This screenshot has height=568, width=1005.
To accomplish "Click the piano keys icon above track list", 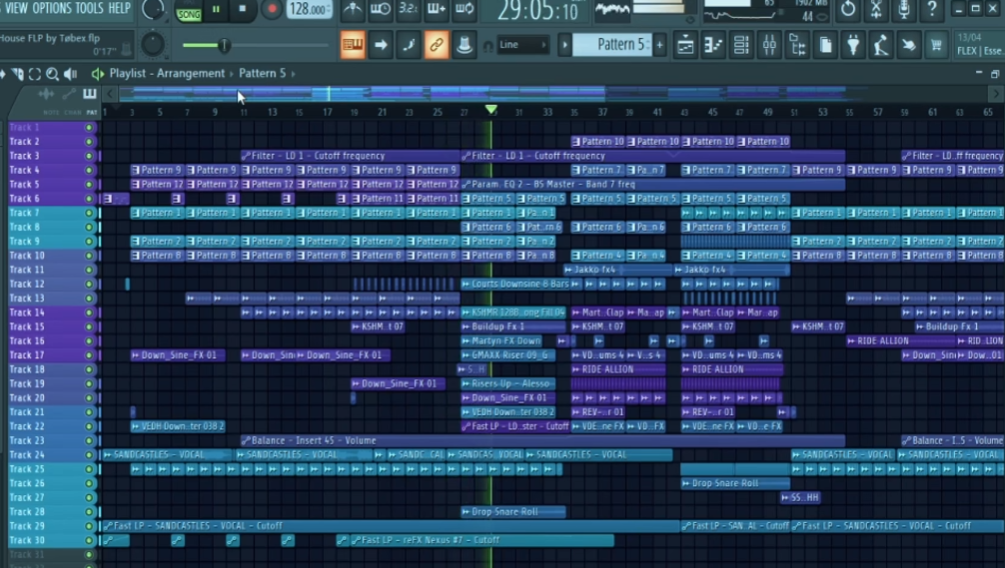I will [90, 94].
